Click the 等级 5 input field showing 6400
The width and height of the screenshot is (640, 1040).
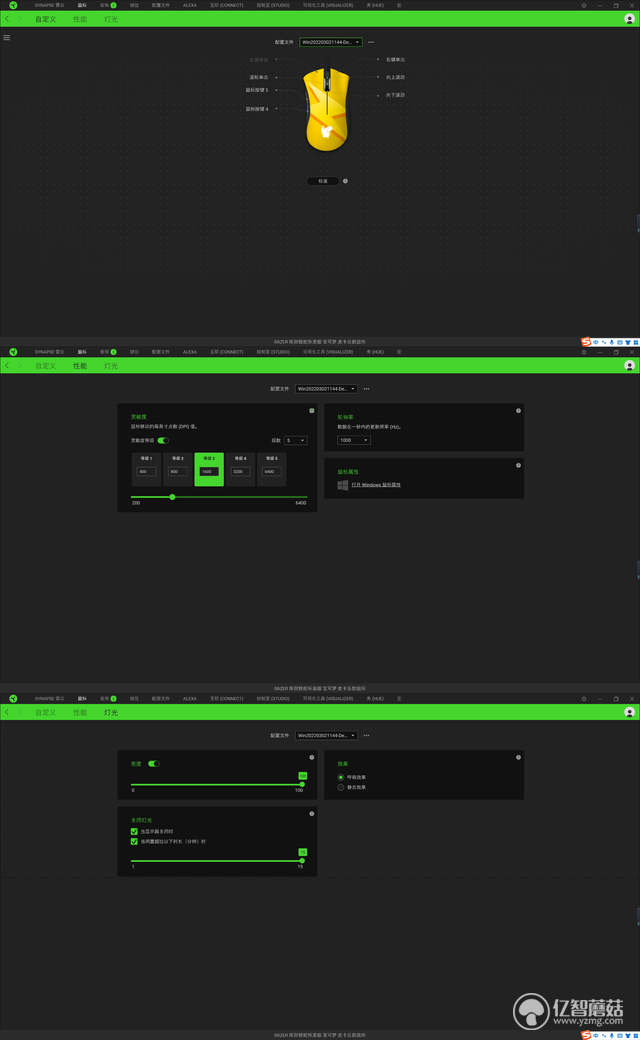(272, 472)
